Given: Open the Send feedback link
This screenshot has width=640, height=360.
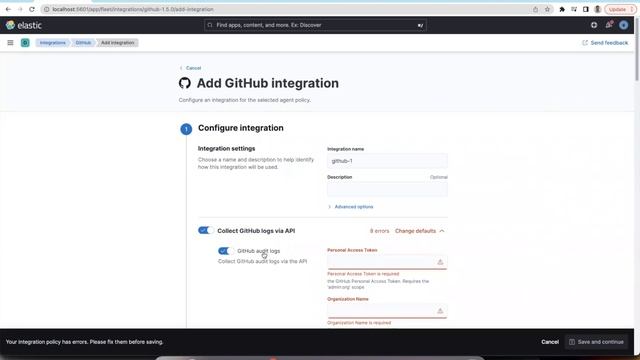Looking at the screenshot, I should click(605, 43).
